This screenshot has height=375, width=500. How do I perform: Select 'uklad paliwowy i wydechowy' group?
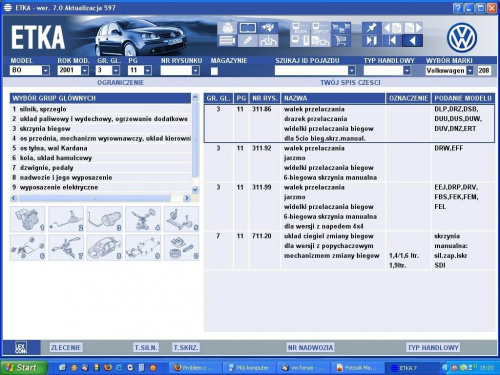pyautogui.click(x=101, y=119)
